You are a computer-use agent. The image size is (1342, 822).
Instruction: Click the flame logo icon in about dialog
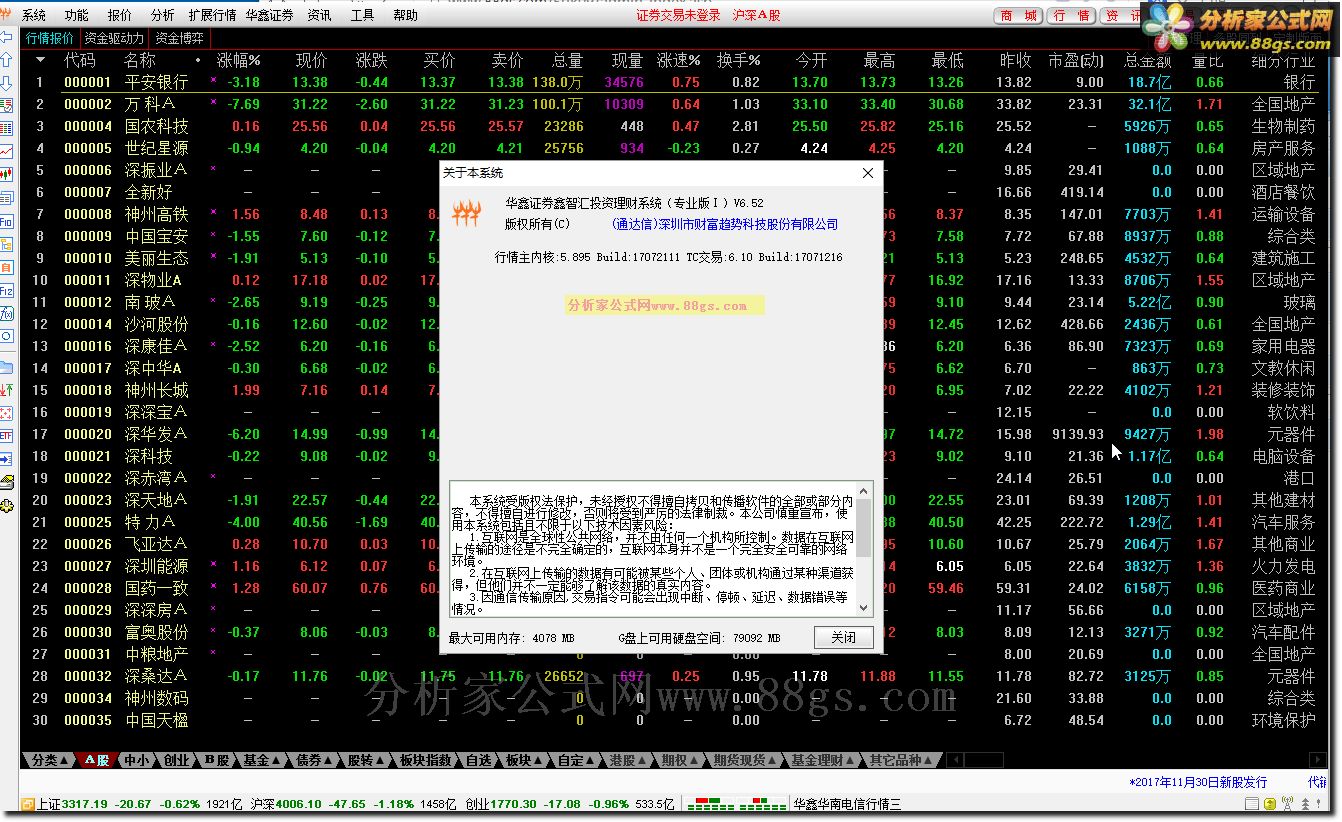(x=467, y=213)
